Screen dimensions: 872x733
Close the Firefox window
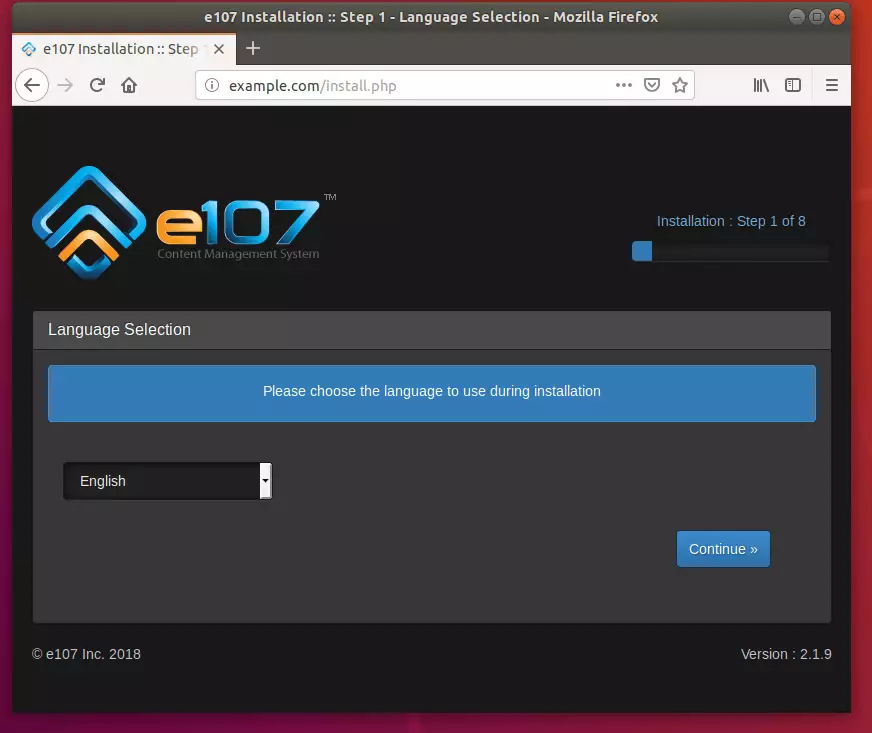coord(836,17)
